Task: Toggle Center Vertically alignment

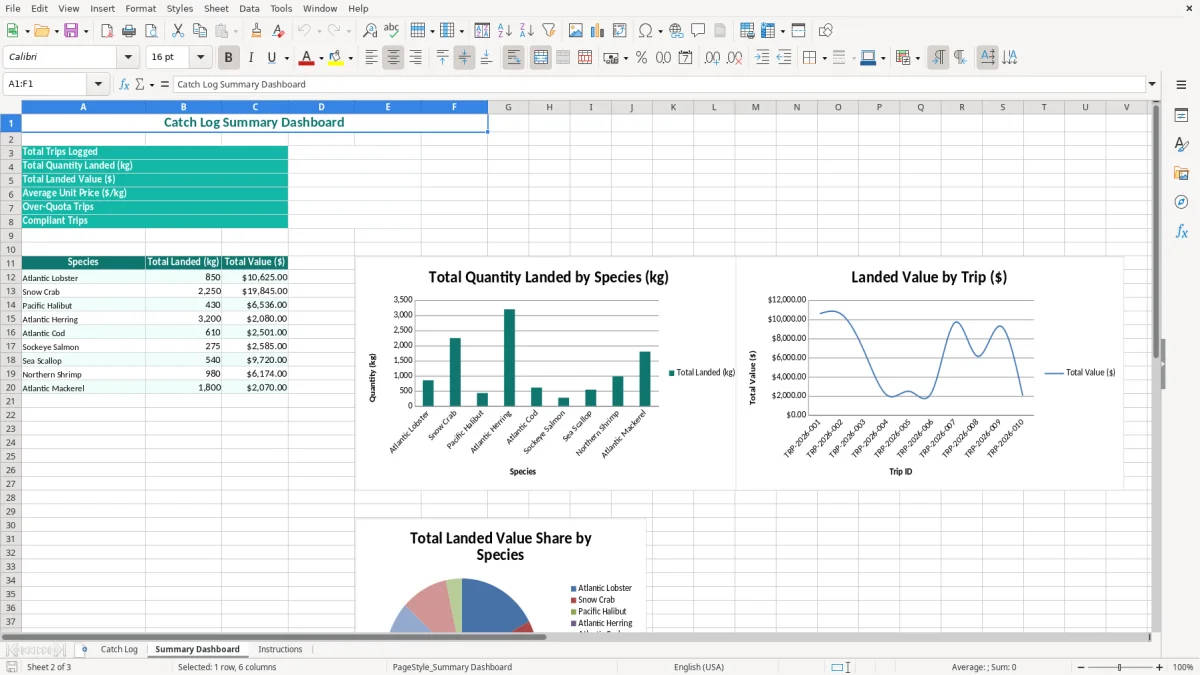Action: (x=464, y=58)
